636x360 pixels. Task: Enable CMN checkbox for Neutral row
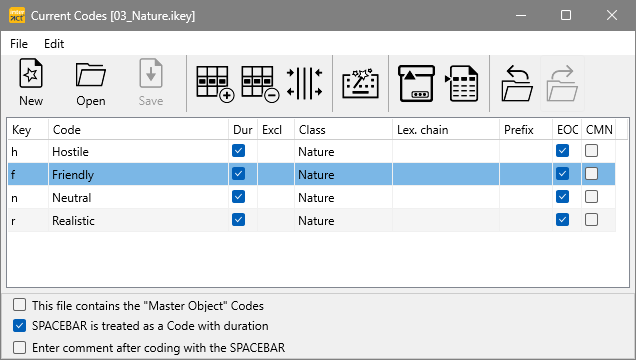pos(591,197)
